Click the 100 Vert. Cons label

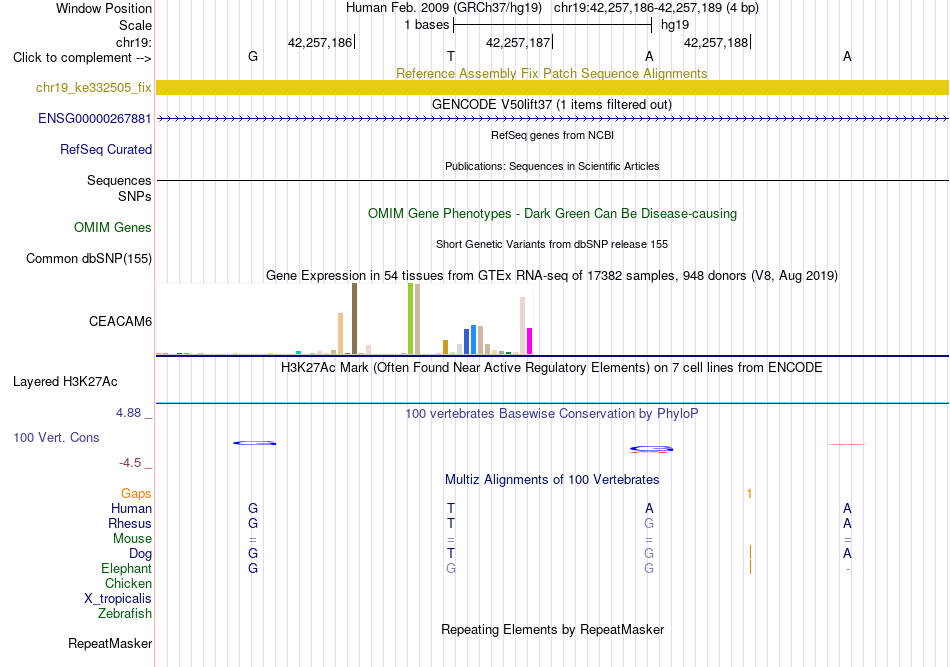click(56, 437)
